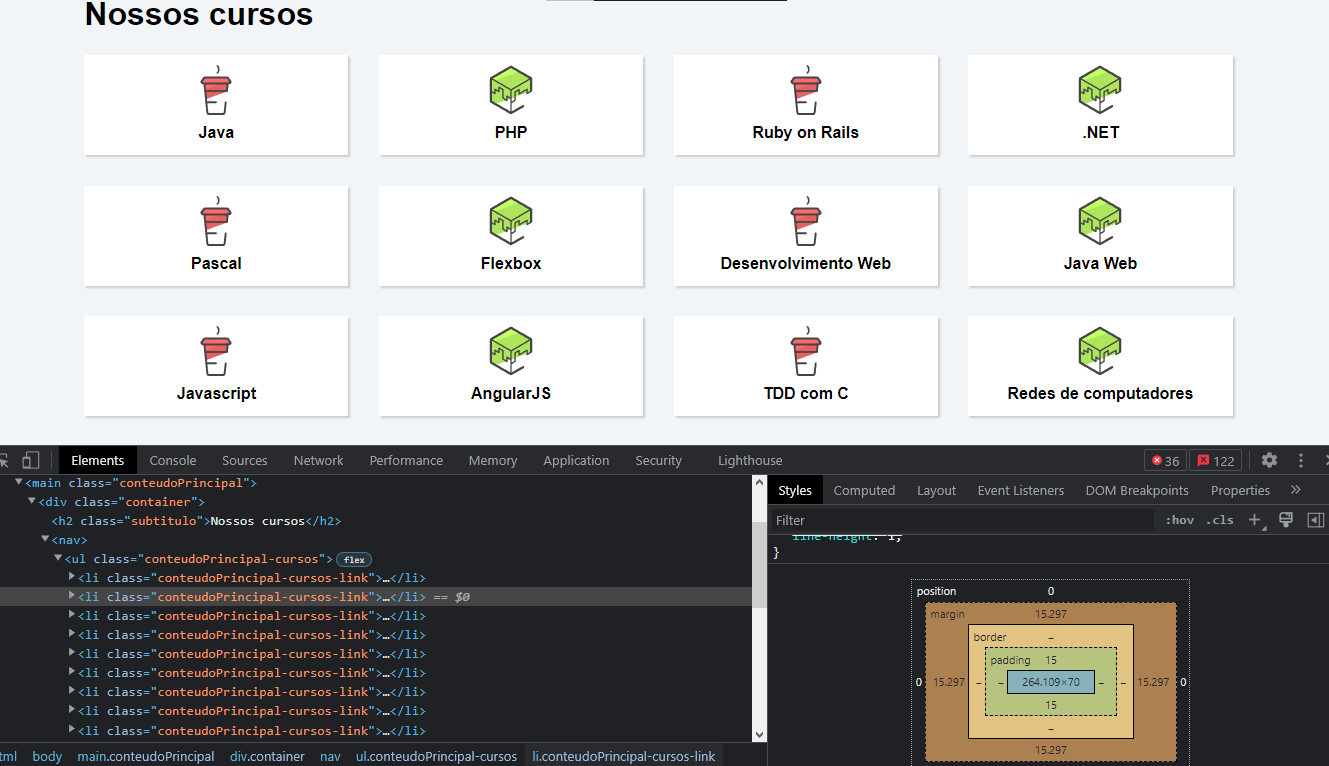Click the .NET course cube icon
Screen dimensions: 1329x766
pos(1100,90)
